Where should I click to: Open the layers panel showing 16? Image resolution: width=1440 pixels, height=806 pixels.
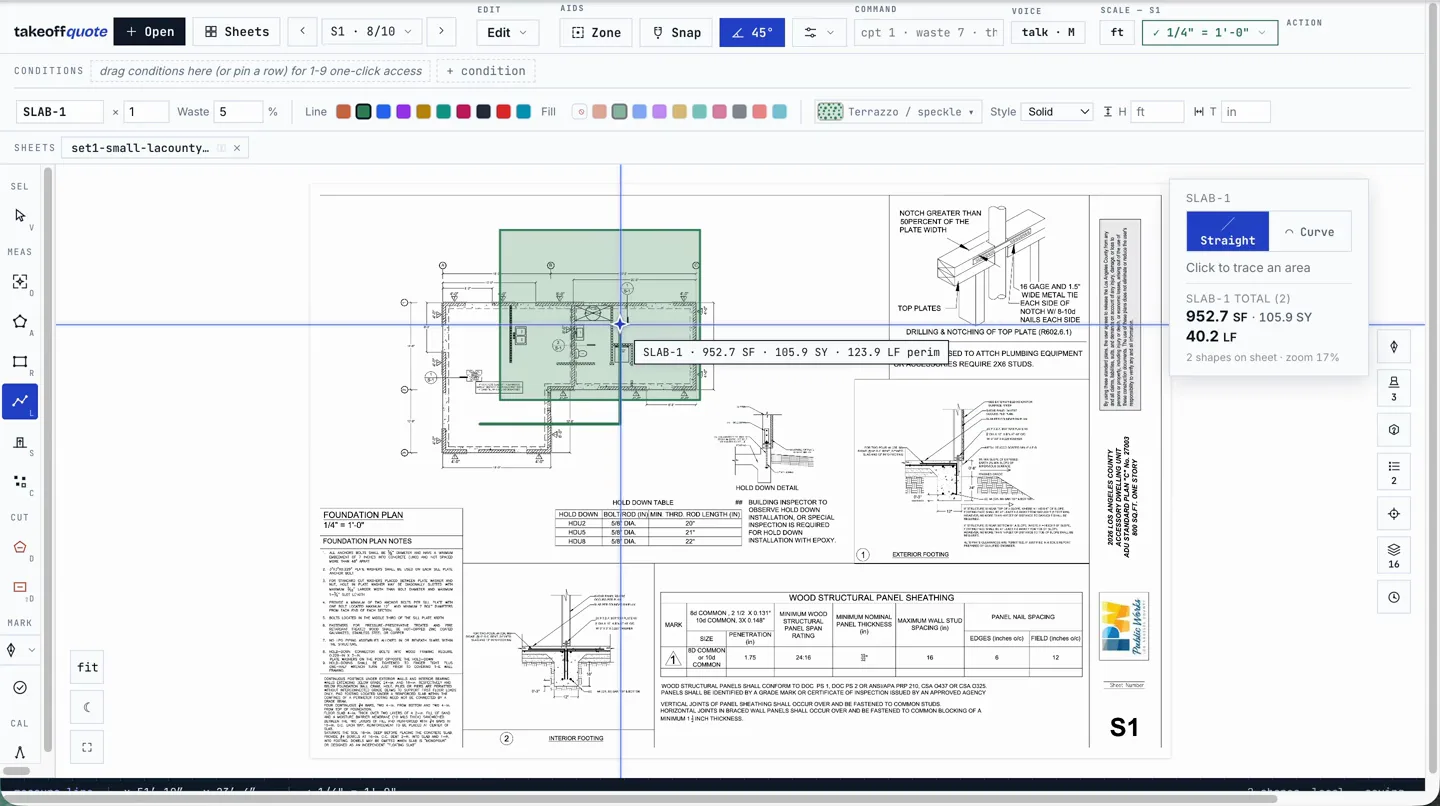pos(1394,556)
